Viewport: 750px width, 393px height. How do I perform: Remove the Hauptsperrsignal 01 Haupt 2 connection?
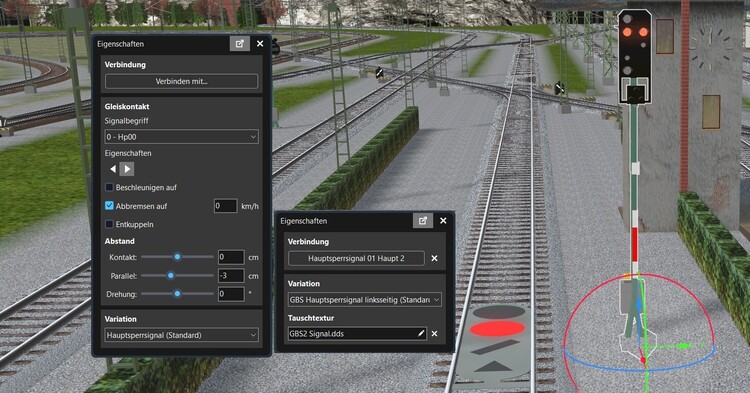tap(434, 258)
